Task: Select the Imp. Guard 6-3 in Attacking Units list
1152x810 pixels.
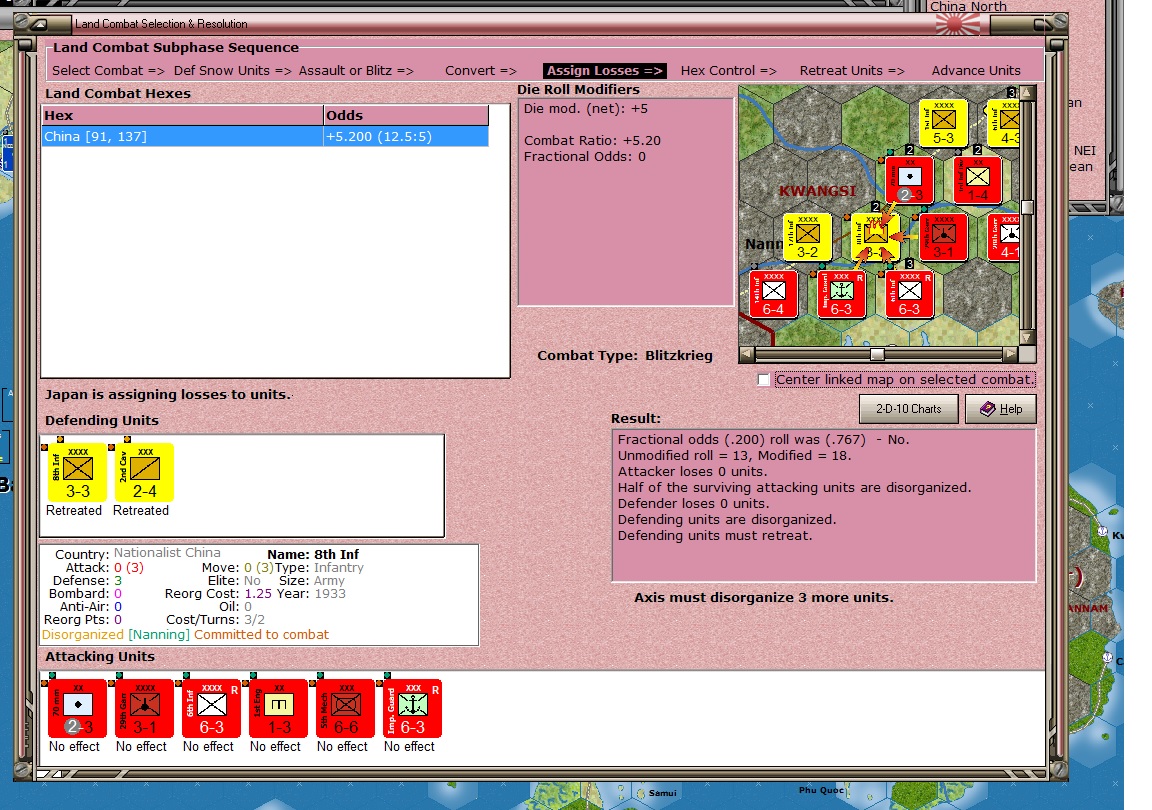Action: tap(410, 709)
